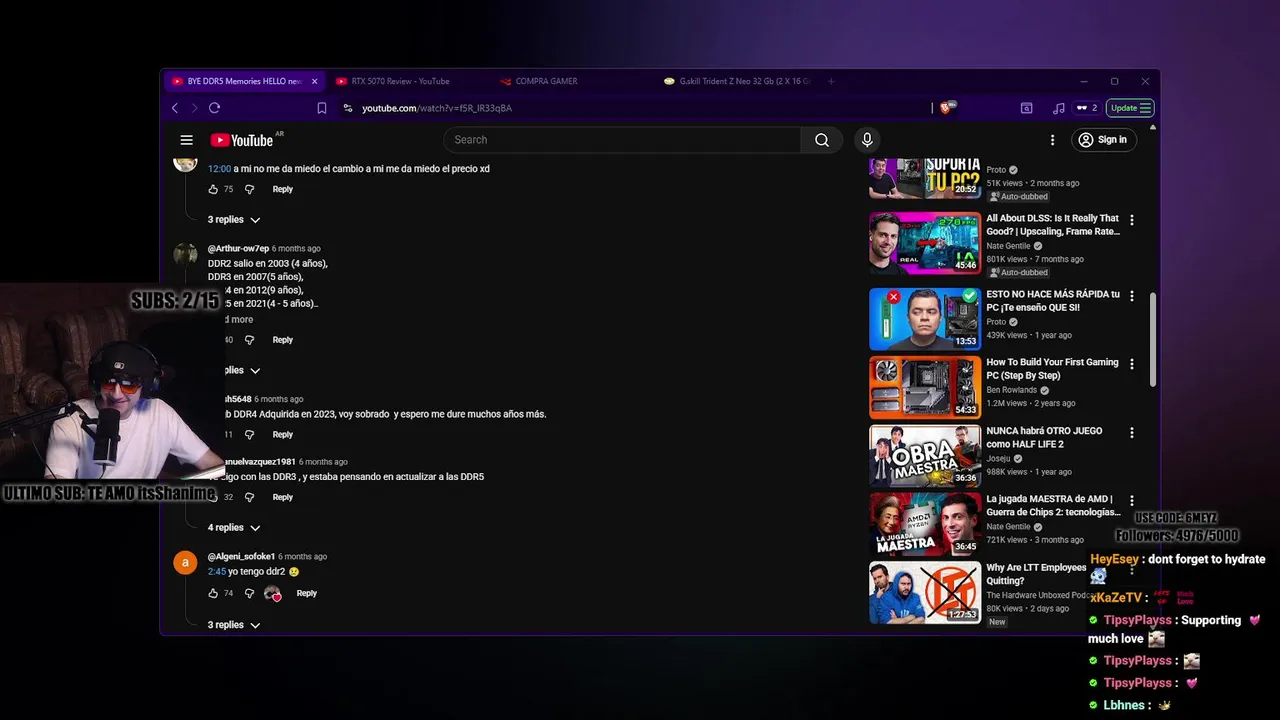1280x720 pixels.
Task: Jump to 12:00 timestamp link
Action: click(x=219, y=169)
